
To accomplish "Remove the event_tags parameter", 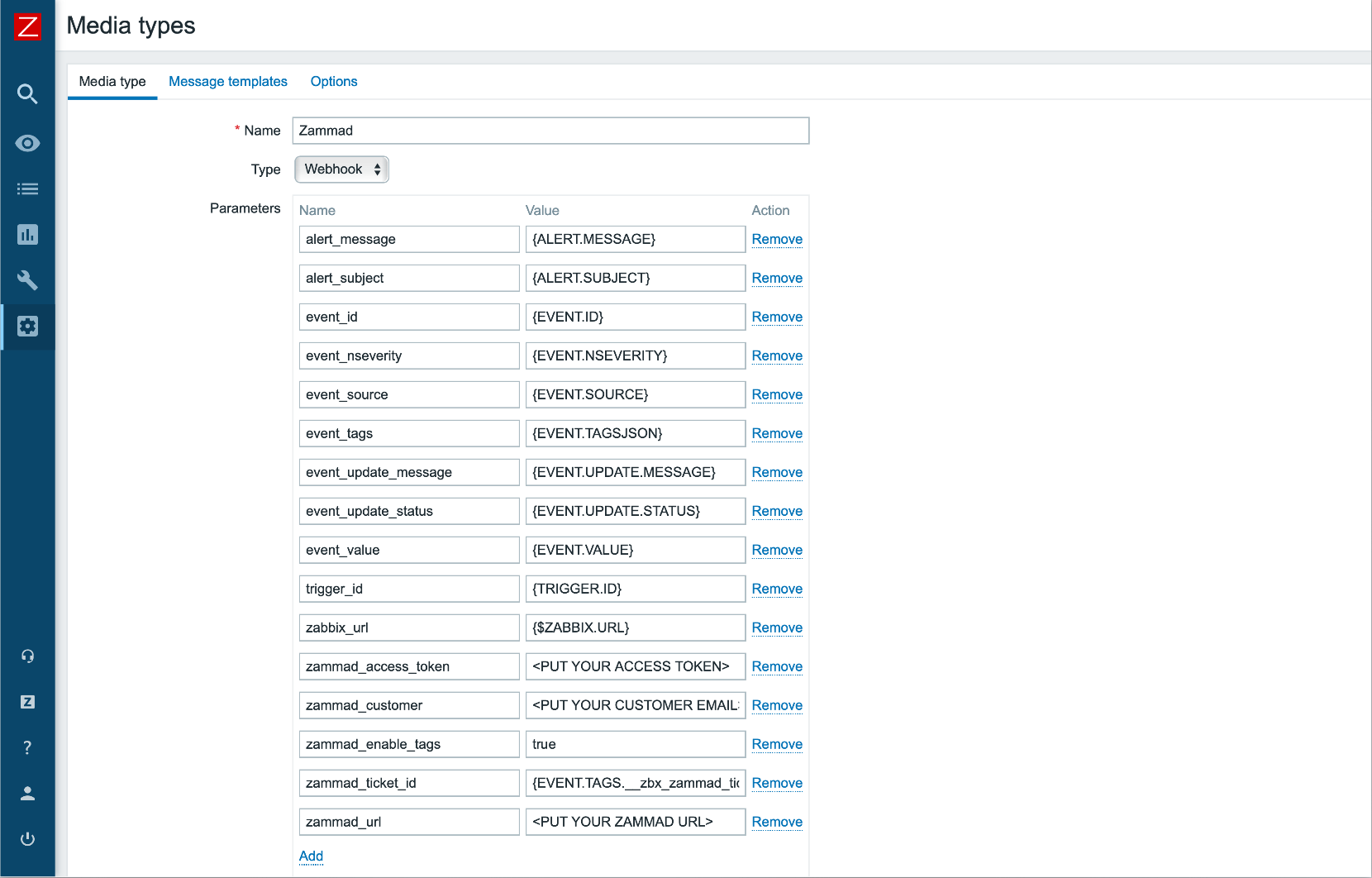I will click(777, 433).
